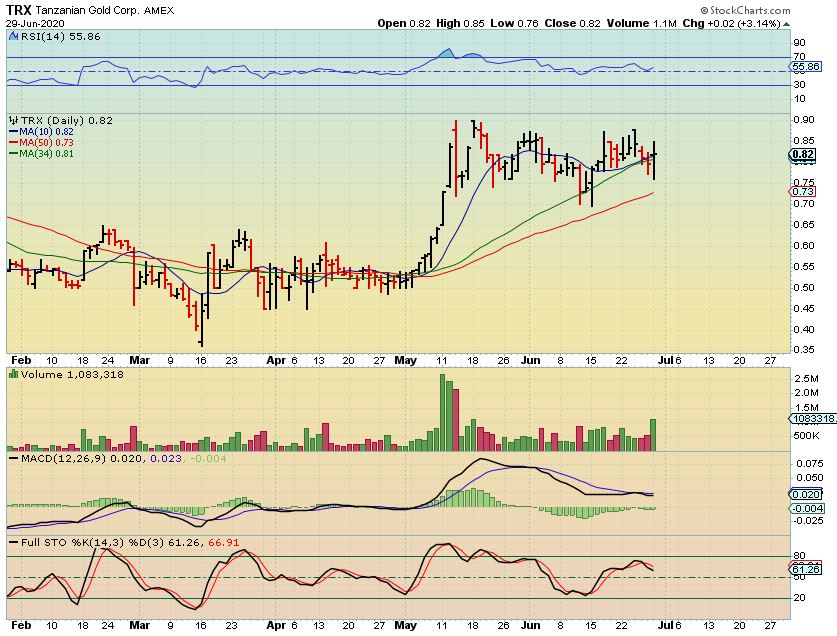Click the light green -0.004 histogram value in MACD label
837x636 pixels.
(x=208, y=459)
